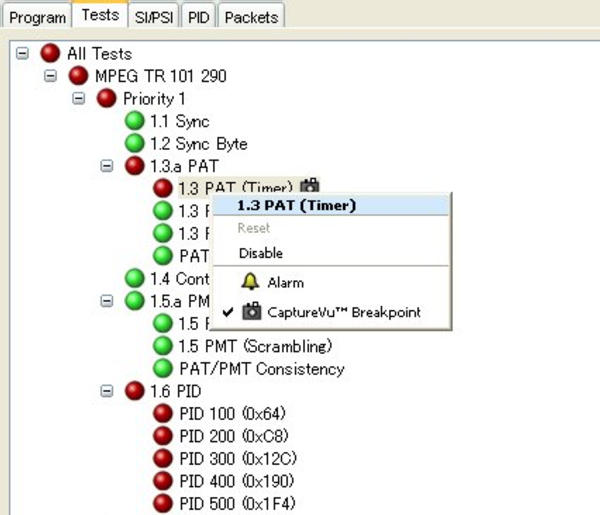The height and width of the screenshot is (515, 600).
Task: Click the green status icon for 1.2 Sync Byte
Action: click(x=135, y=144)
